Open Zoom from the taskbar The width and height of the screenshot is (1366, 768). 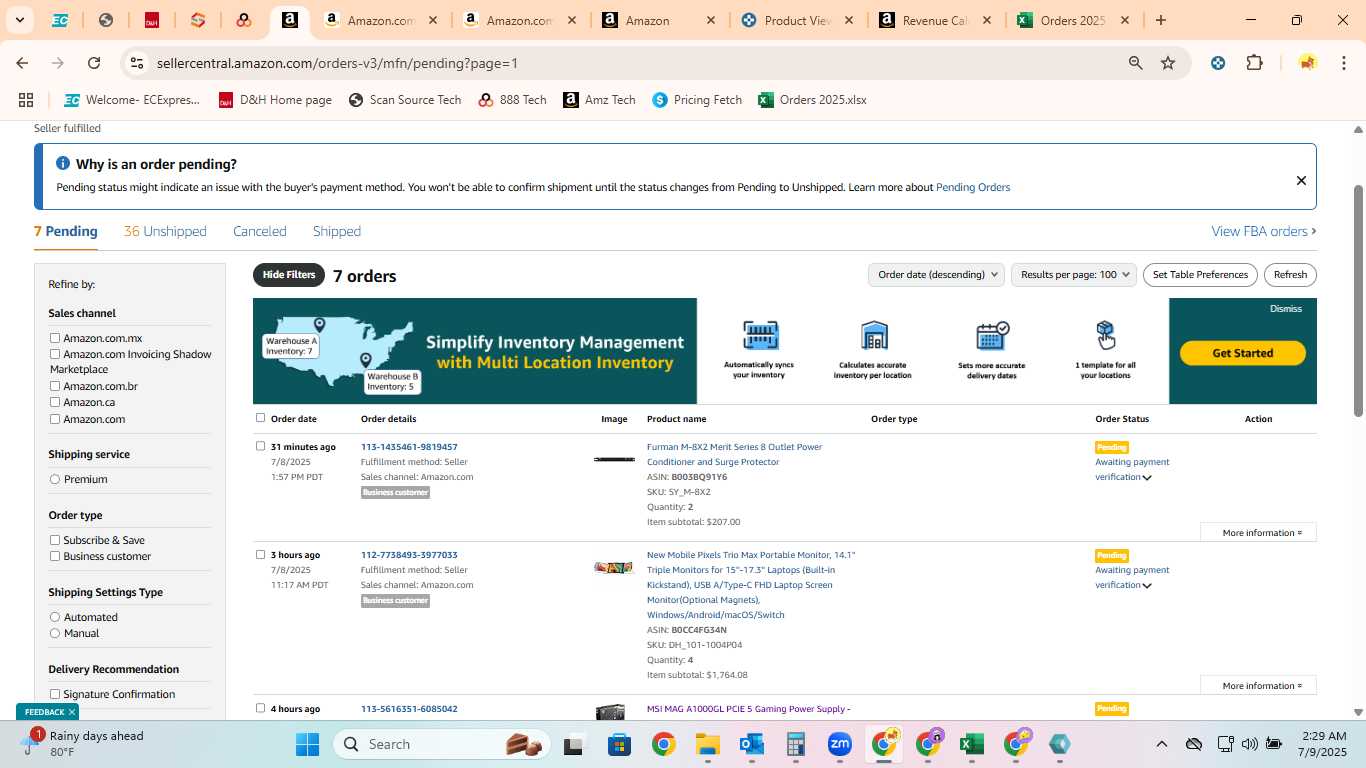[x=840, y=744]
